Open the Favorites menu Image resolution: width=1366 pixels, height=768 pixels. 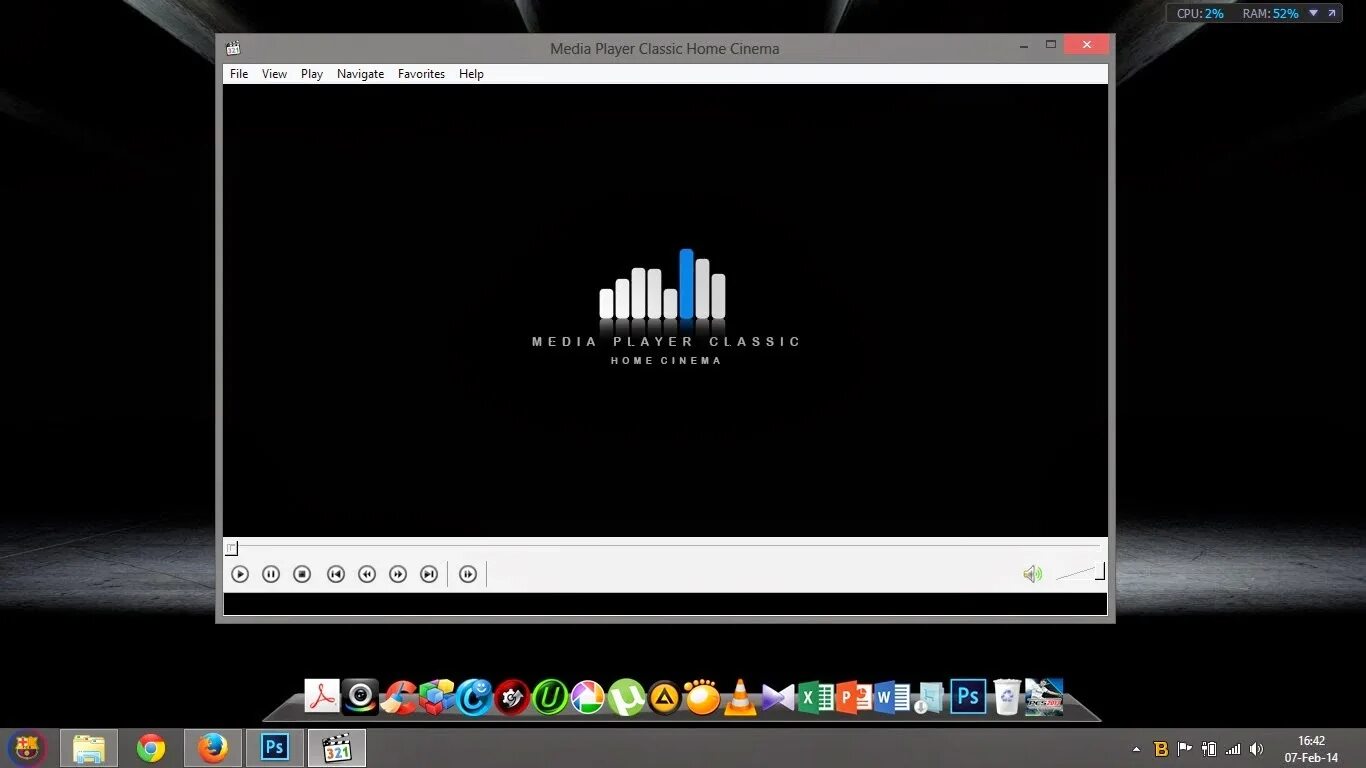[x=421, y=74]
